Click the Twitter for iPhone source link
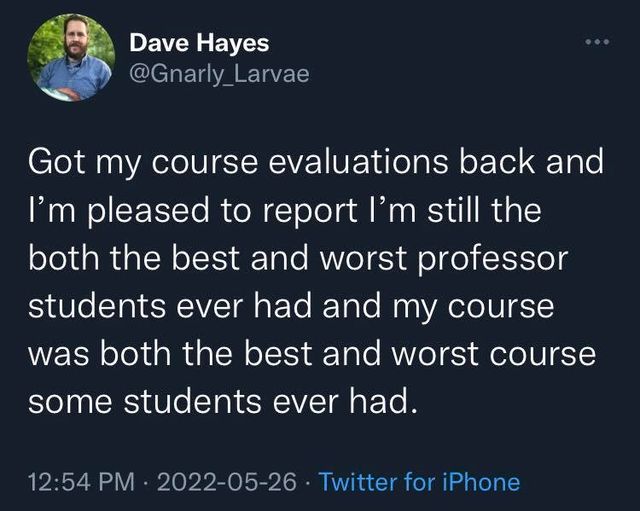The height and width of the screenshot is (511, 640). 419,482
